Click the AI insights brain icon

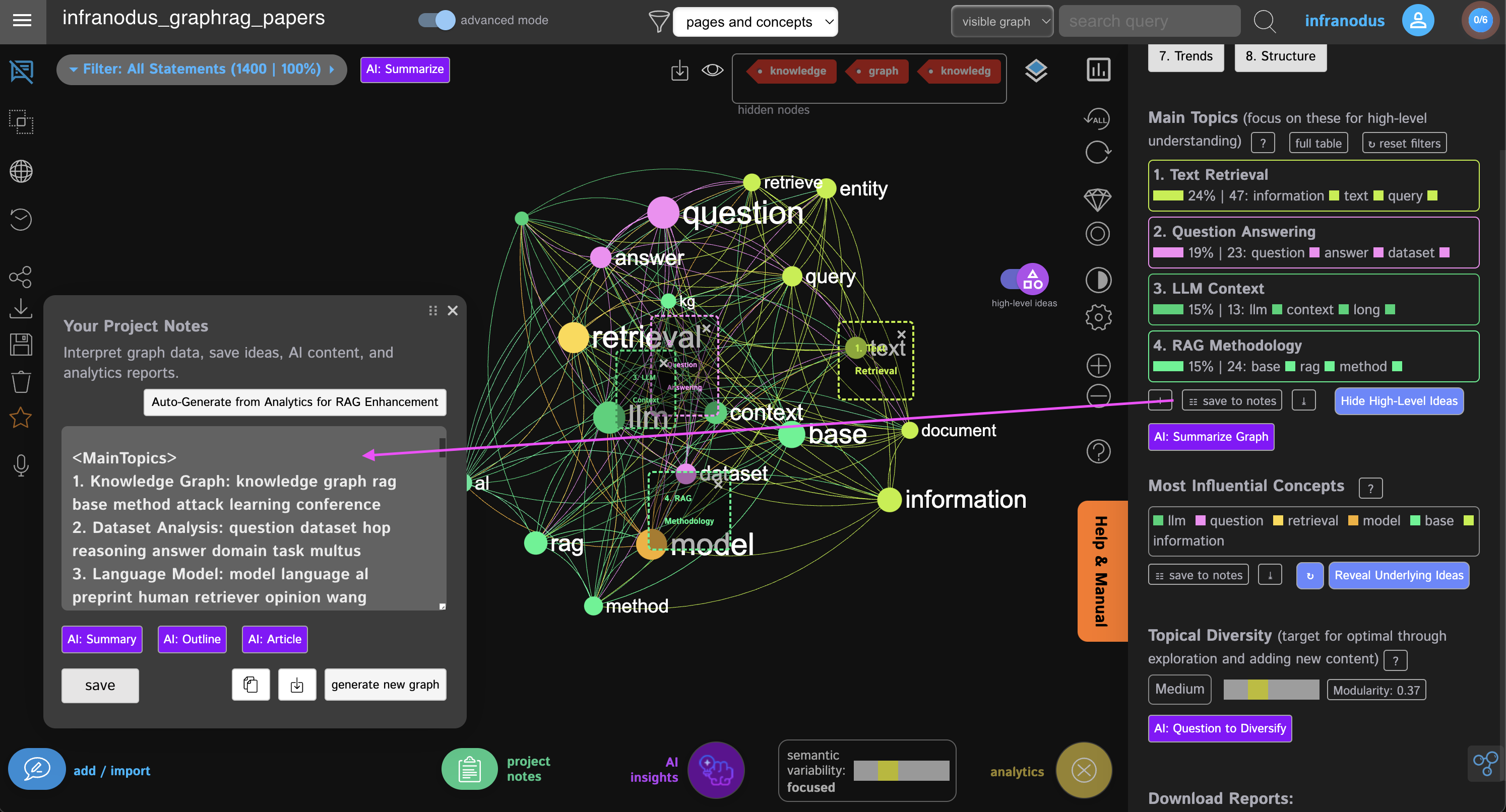pyautogui.click(x=716, y=770)
